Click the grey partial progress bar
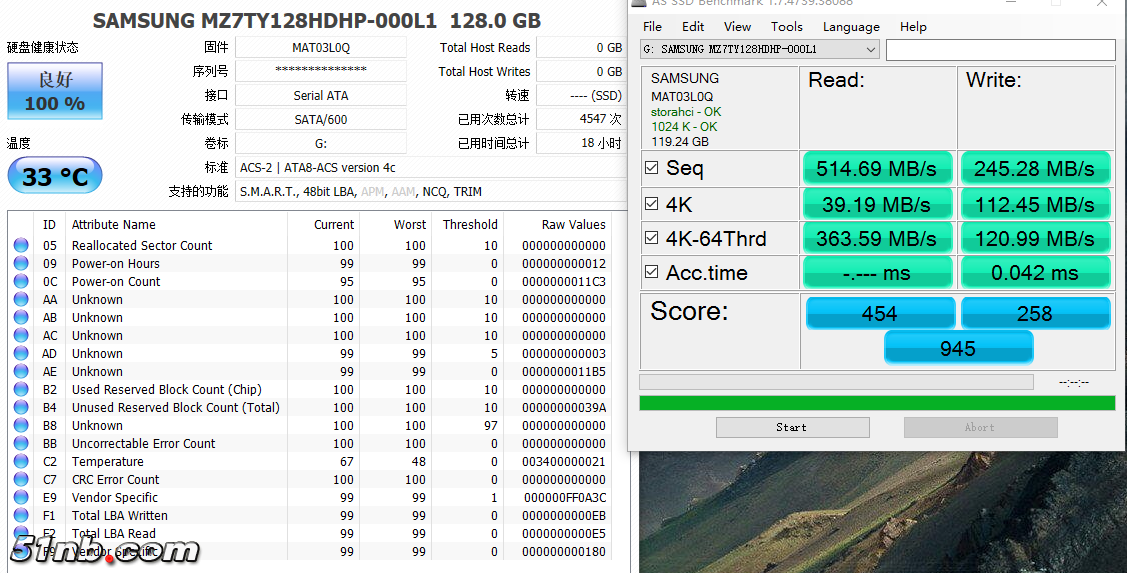This screenshot has width=1127, height=573. click(x=836, y=382)
